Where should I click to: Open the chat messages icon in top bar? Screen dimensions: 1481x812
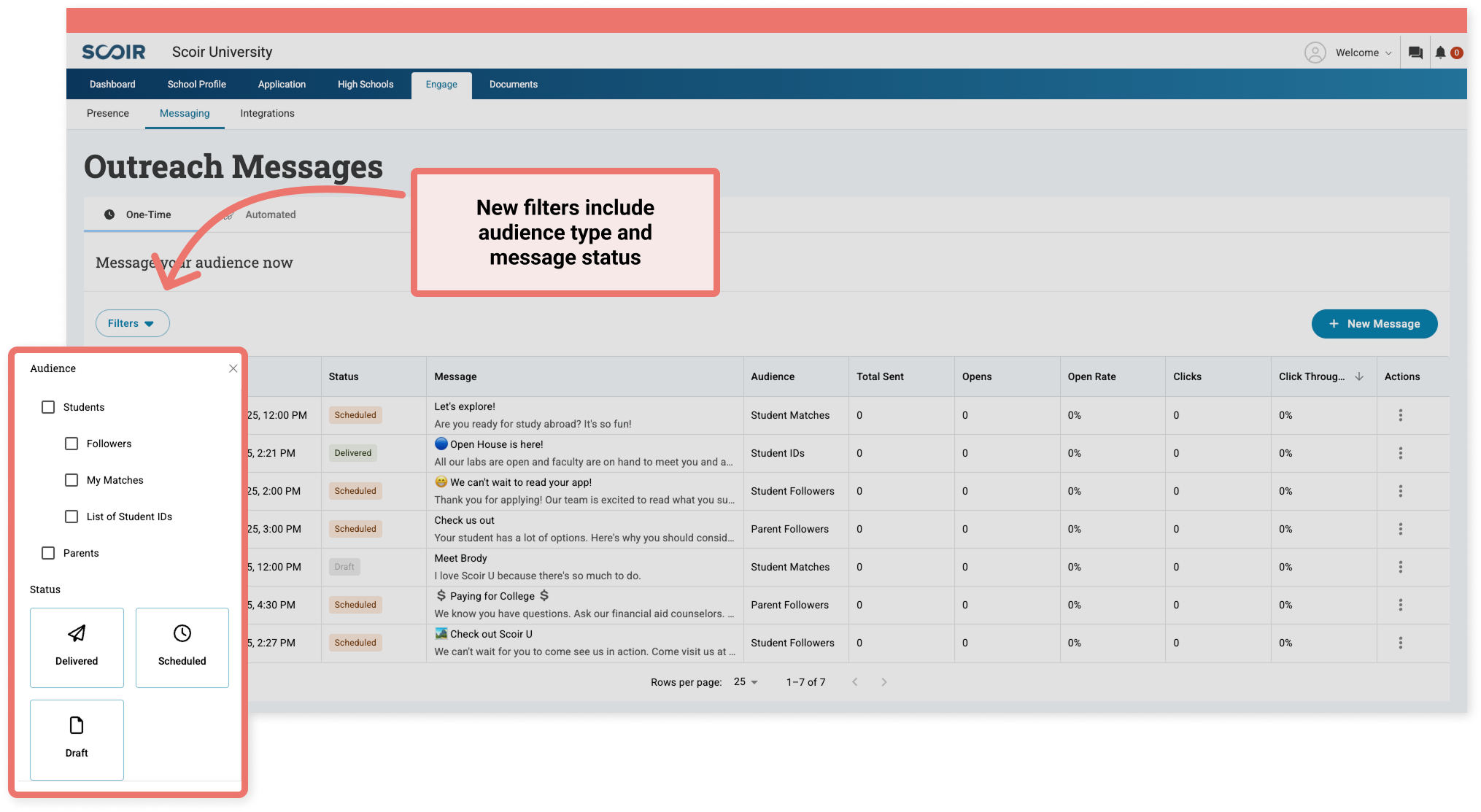1415,52
